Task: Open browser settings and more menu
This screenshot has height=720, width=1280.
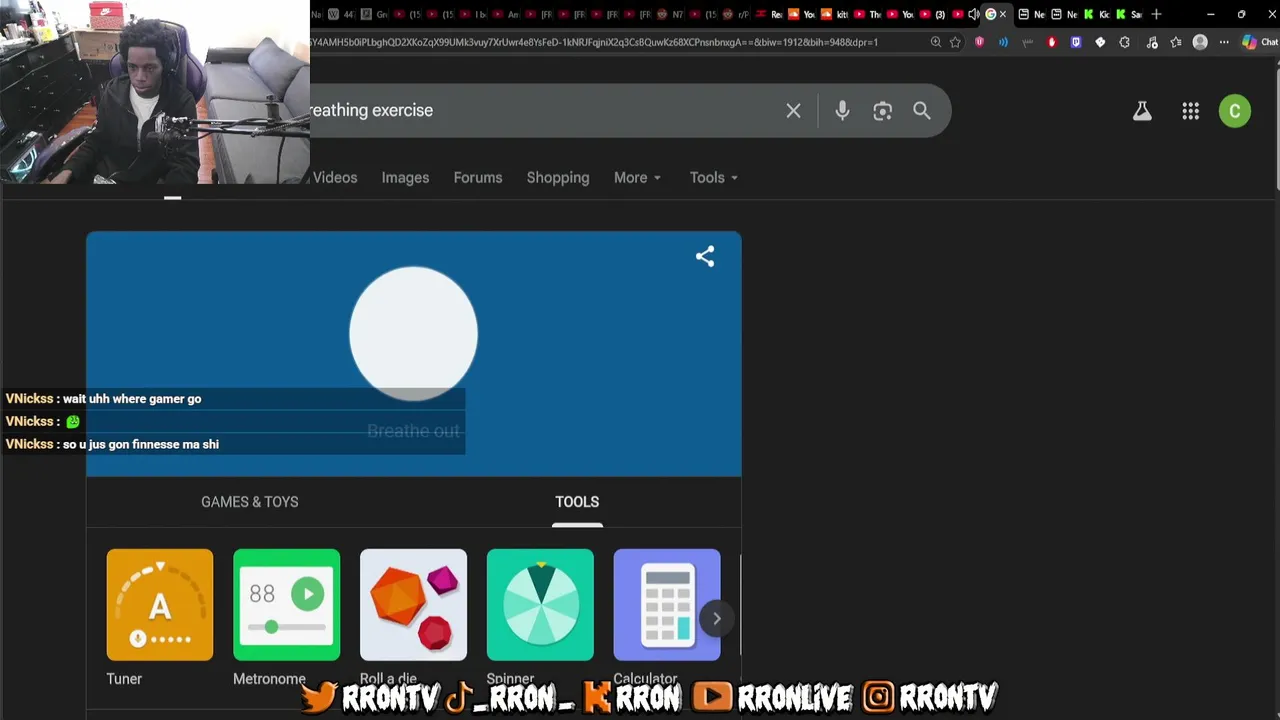Action: pyautogui.click(x=1224, y=42)
